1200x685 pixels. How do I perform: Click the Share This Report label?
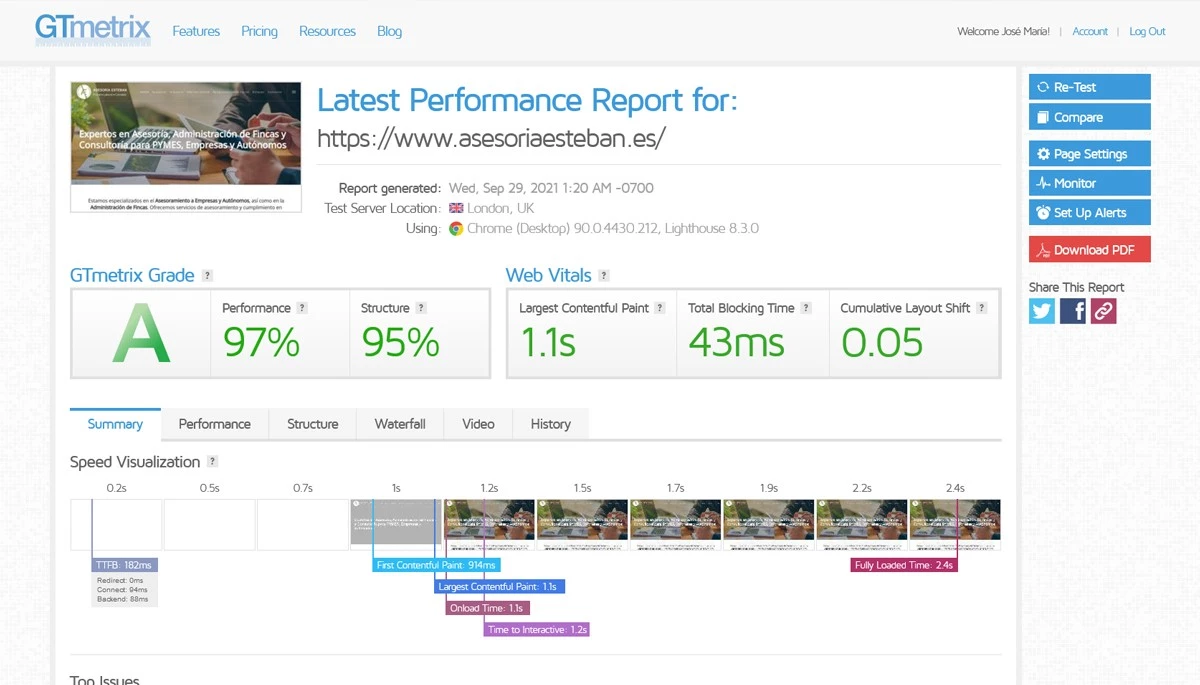click(x=1076, y=287)
